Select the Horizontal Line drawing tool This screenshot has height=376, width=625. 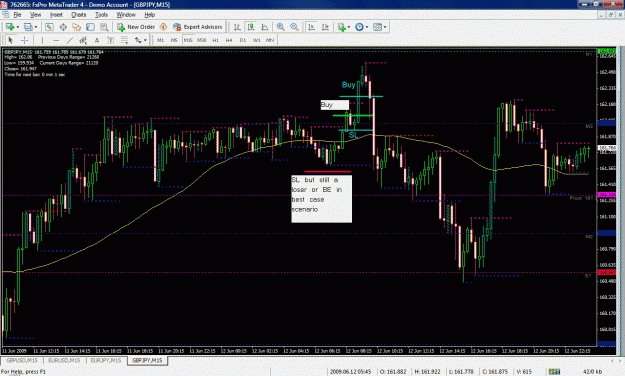[x=56, y=40]
